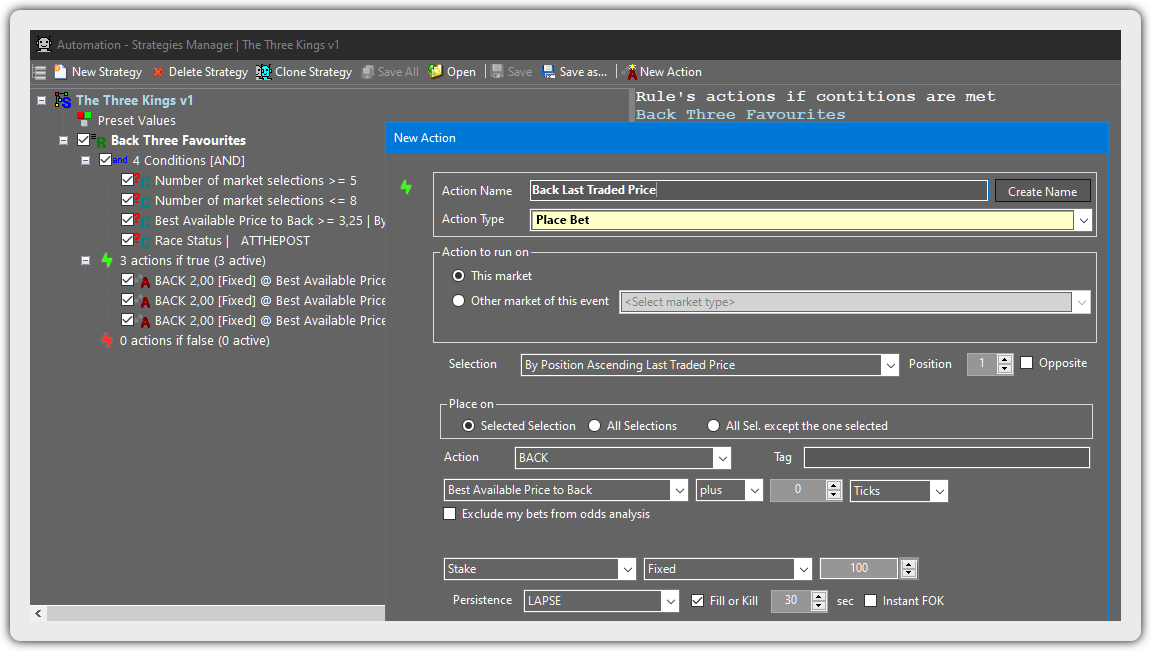Collapse the 4 Conditions [AND] node
The height and width of the screenshot is (651, 1151).
point(85,160)
